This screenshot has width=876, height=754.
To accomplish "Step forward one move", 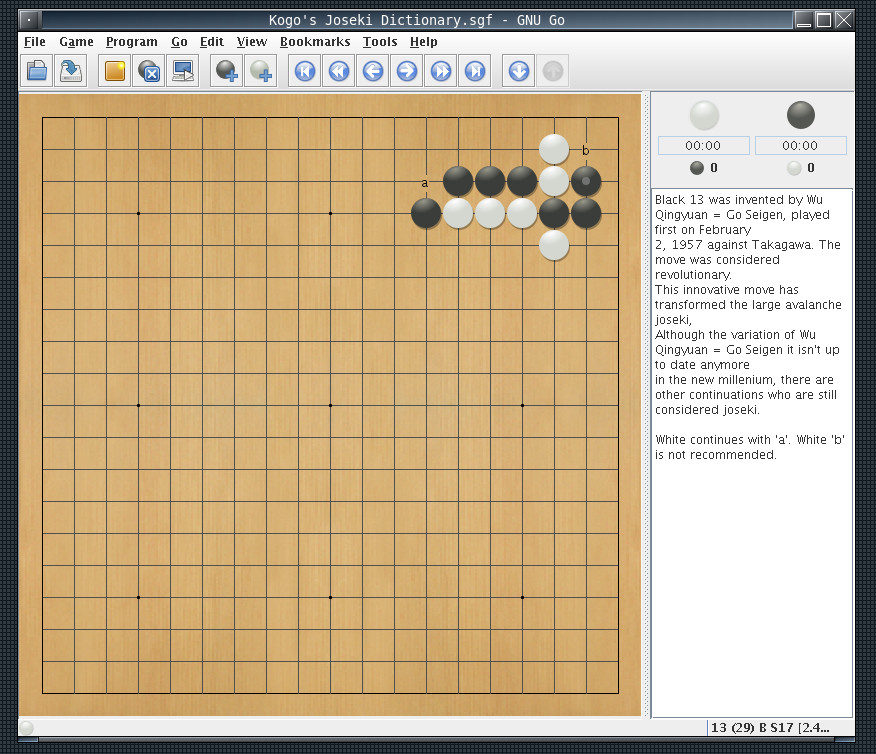I will [x=407, y=71].
